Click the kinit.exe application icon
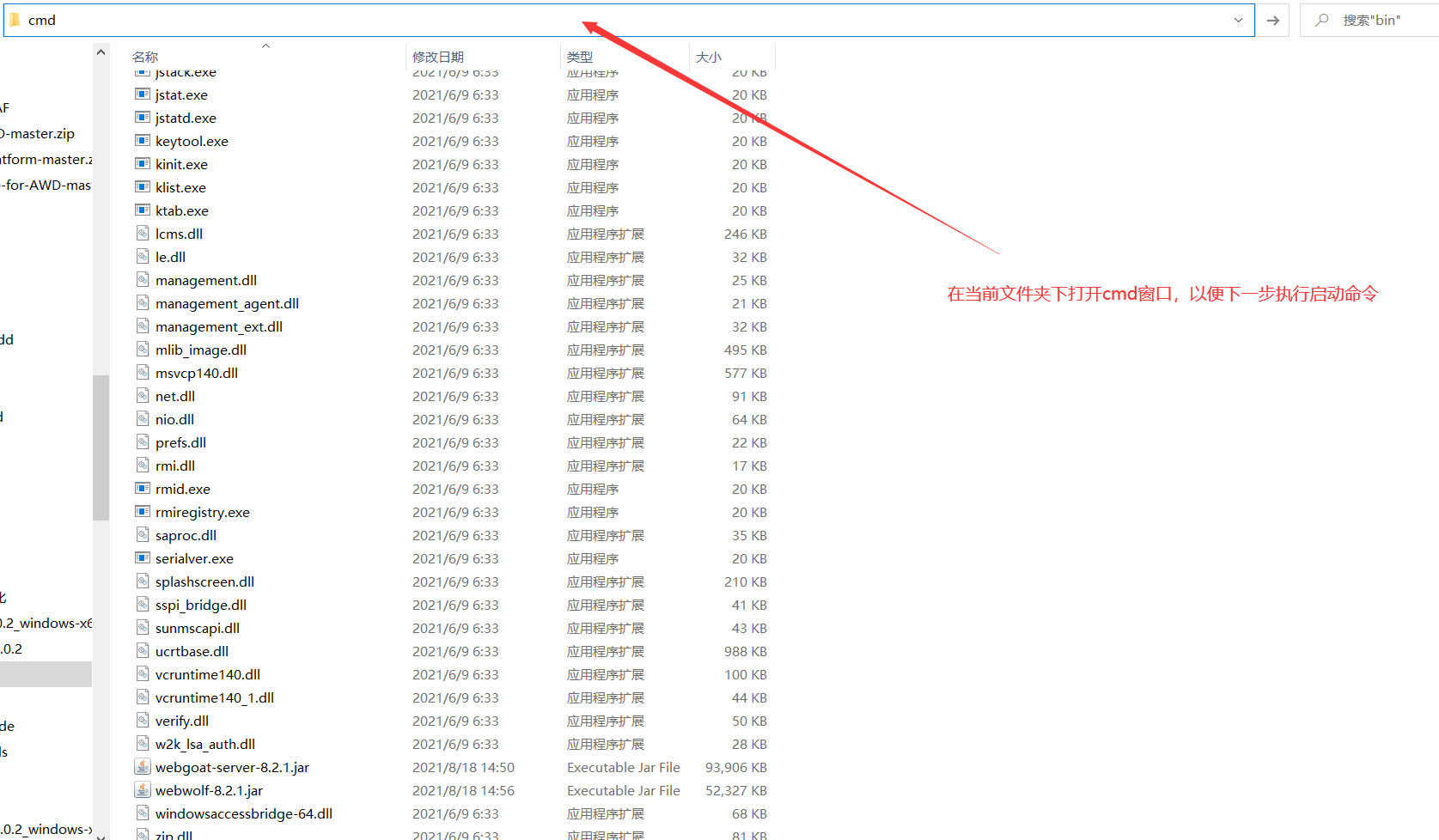The image size is (1439, 840). click(143, 164)
